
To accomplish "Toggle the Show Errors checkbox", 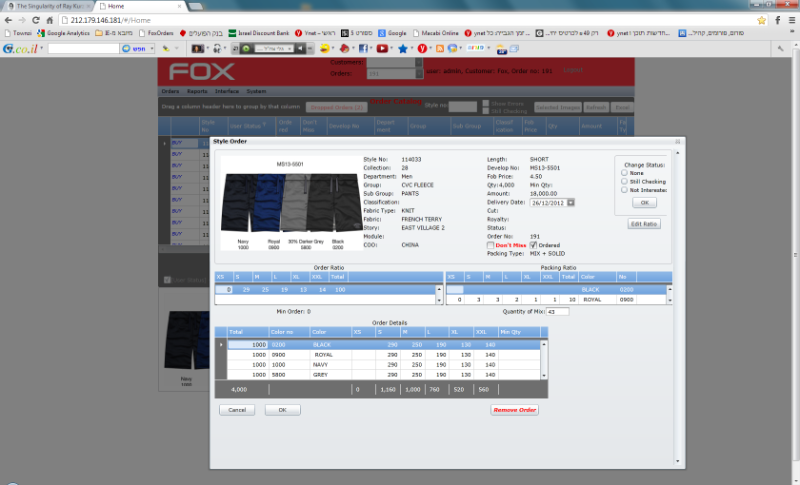I will [x=486, y=103].
